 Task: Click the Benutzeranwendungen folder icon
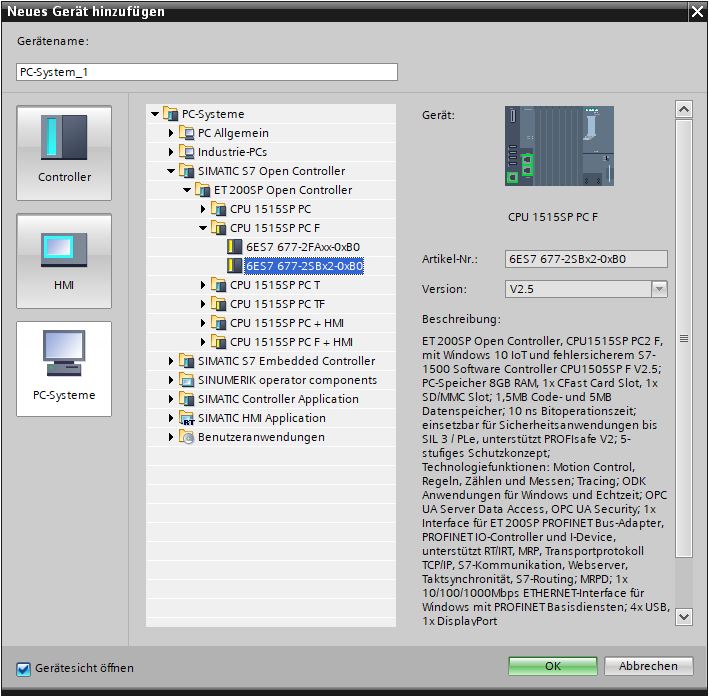point(187,437)
